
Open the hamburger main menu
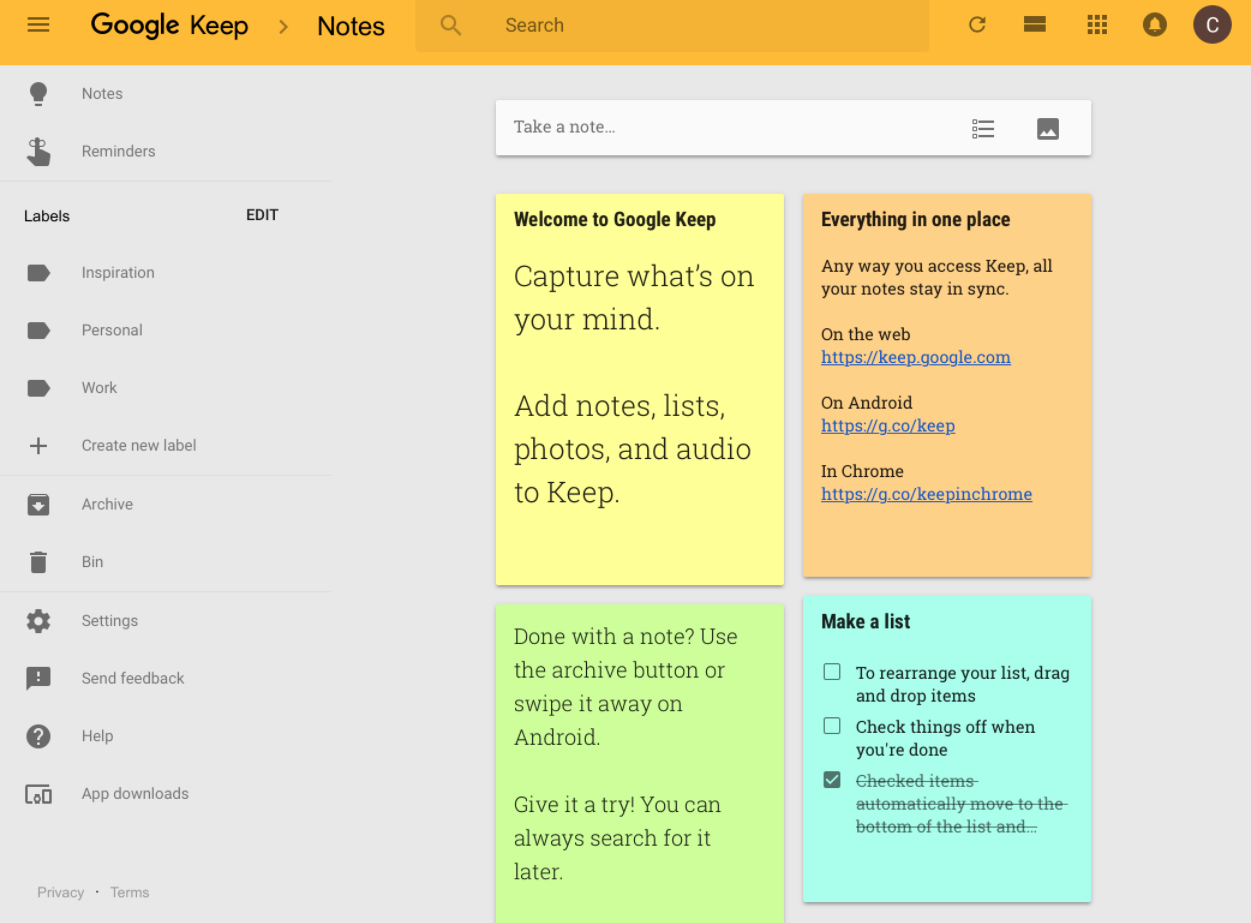point(38,25)
